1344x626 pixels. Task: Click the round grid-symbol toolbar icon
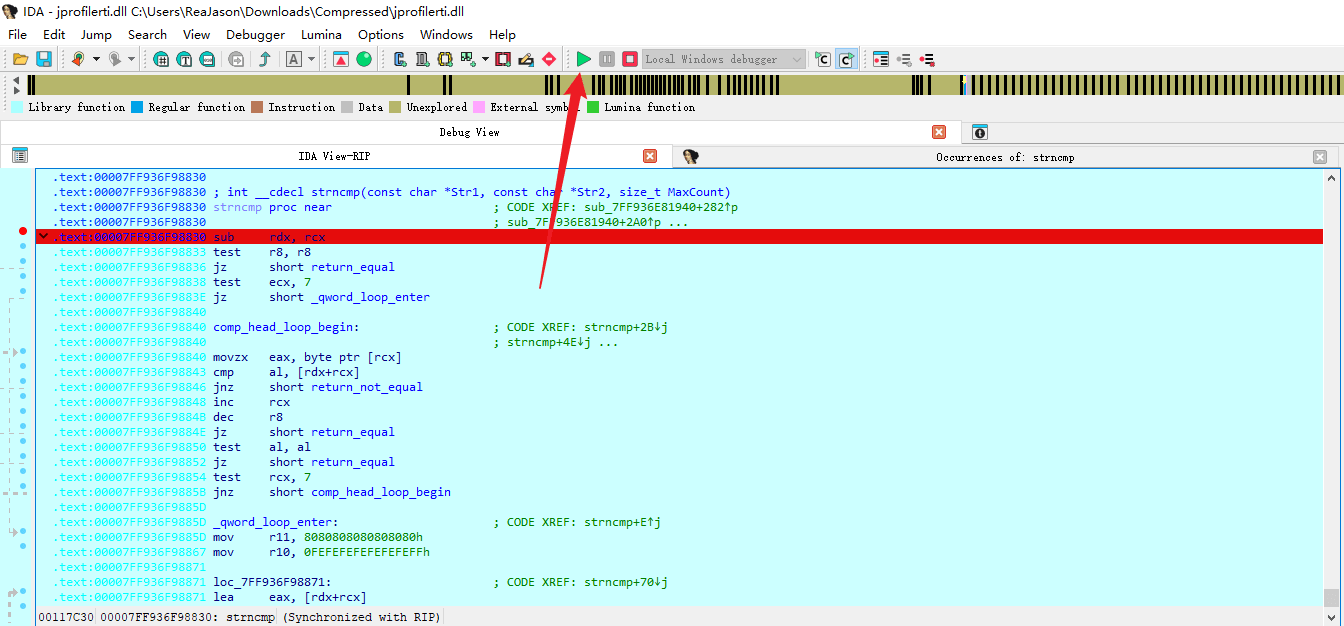[x=161, y=59]
